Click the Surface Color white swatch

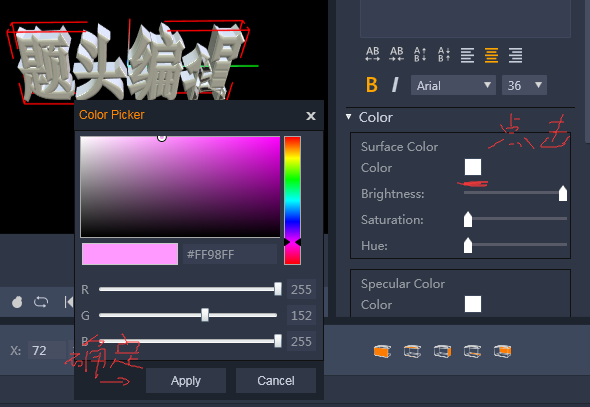tap(473, 167)
